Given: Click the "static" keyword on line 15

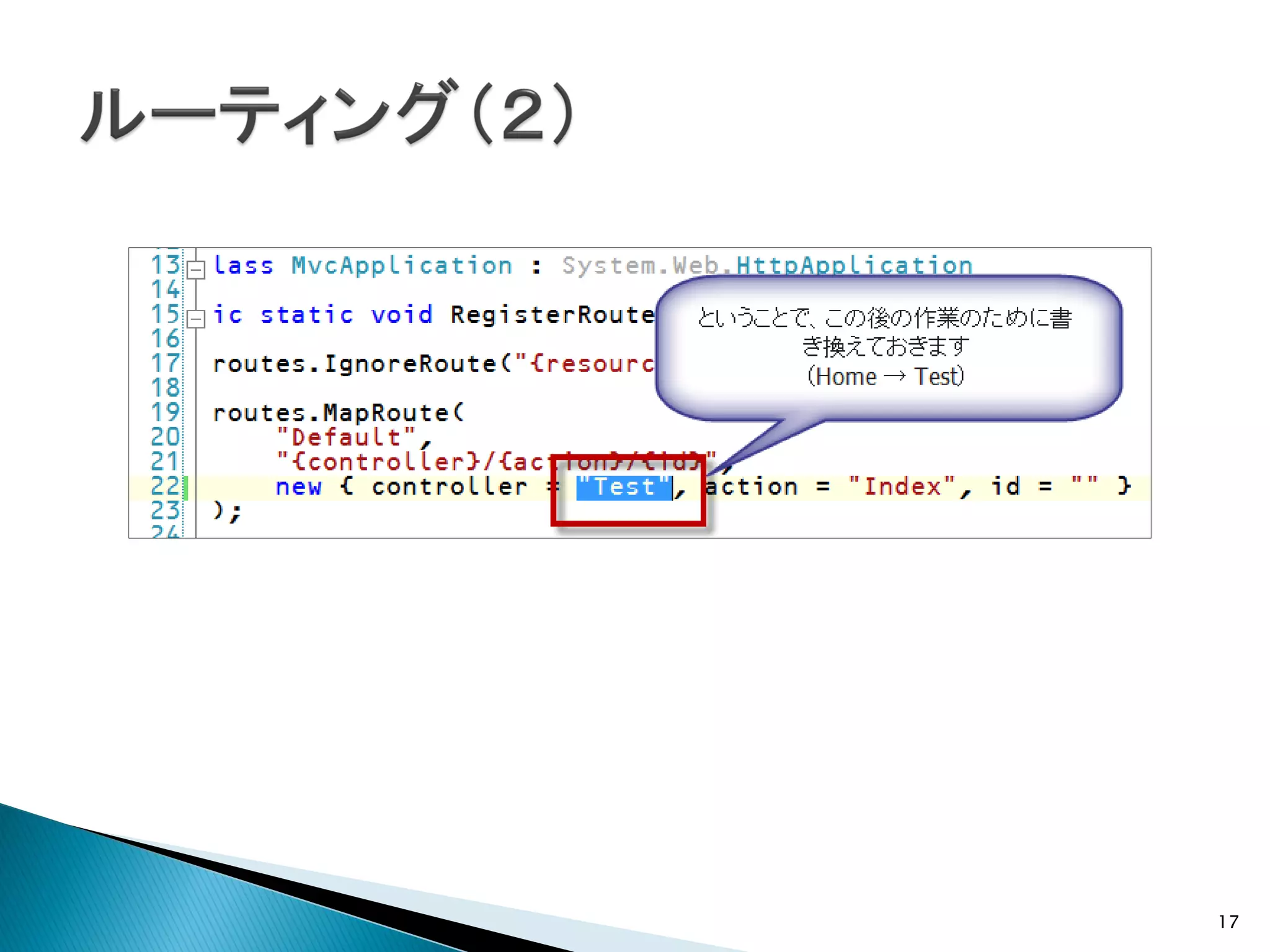Looking at the screenshot, I should [x=306, y=315].
